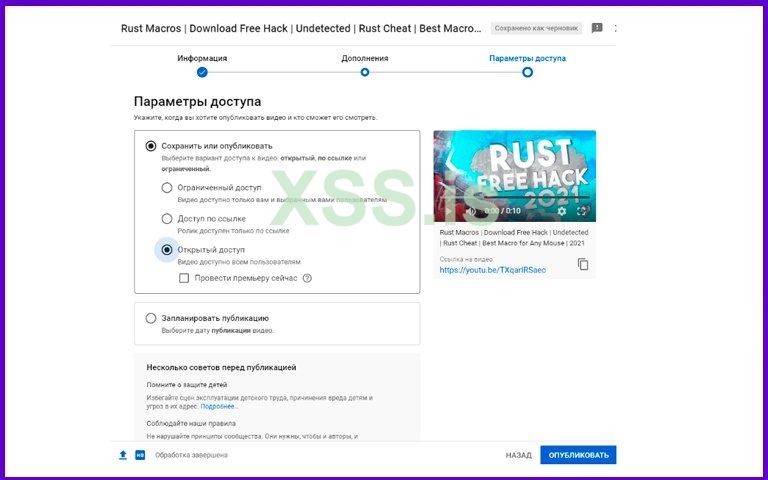Image resolution: width=768 pixels, height=480 pixels.
Task: Open the Подробнее link about child safety
Action: (x=219, y=407)
